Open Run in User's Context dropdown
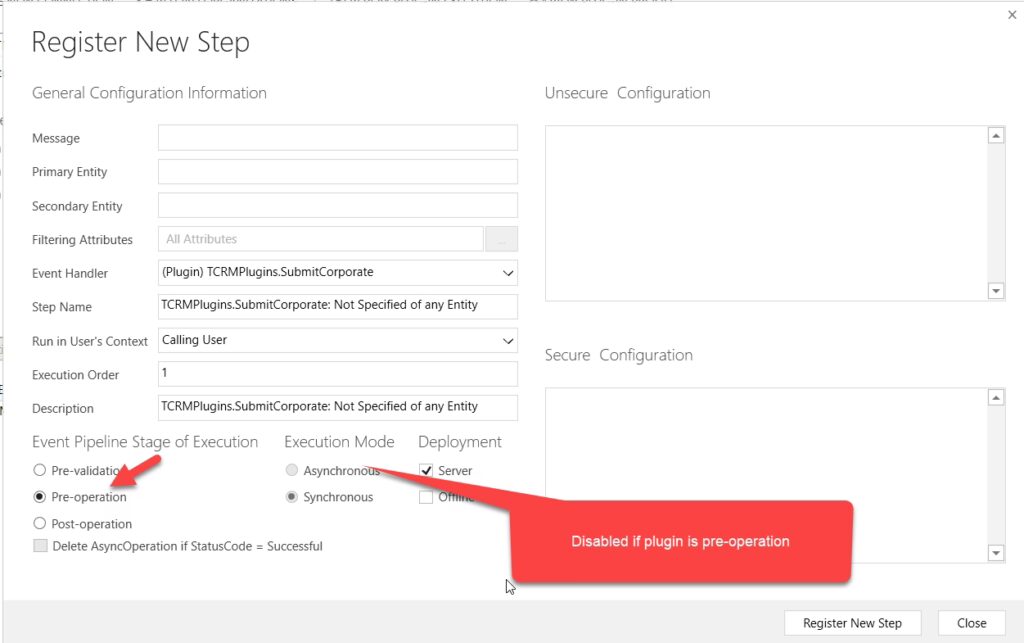The width and height of the screenshot is (1024, 643). [508, 340]
